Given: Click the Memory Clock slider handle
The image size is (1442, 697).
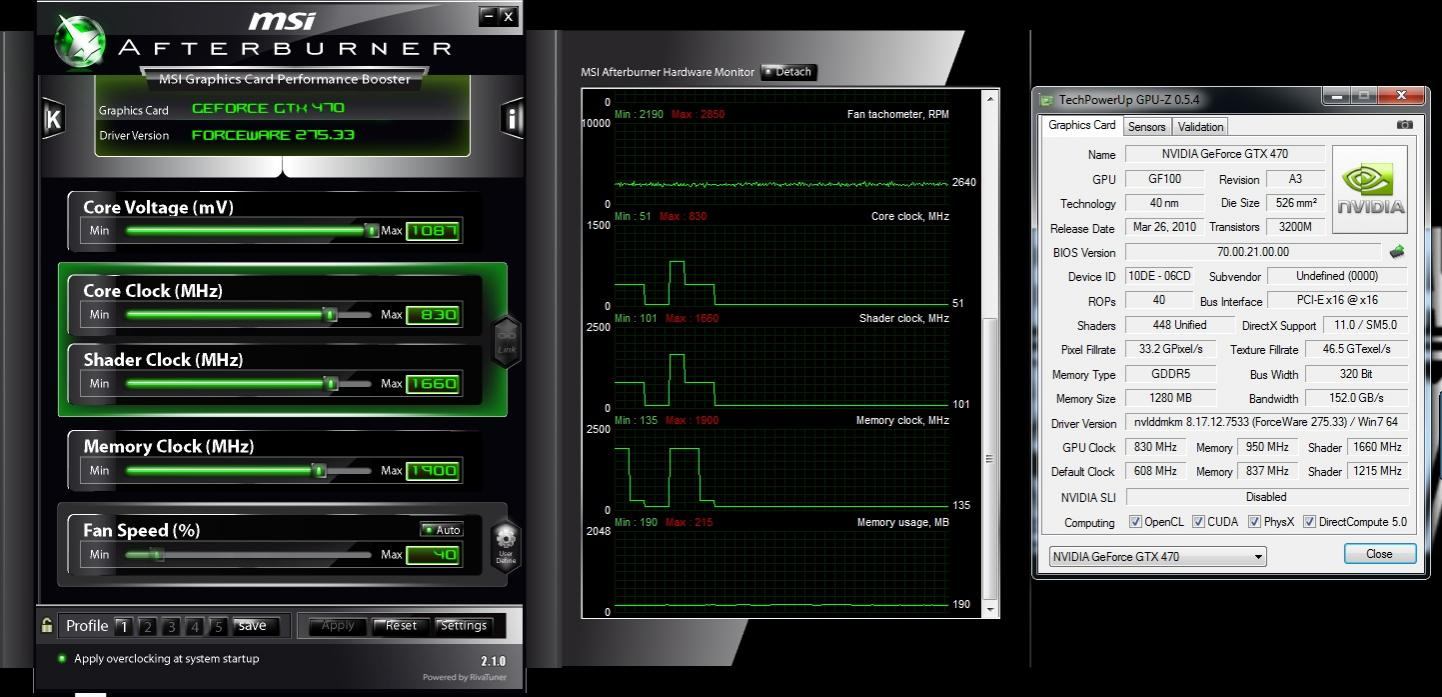Looking at the screenshot, I should pos(319,471).
